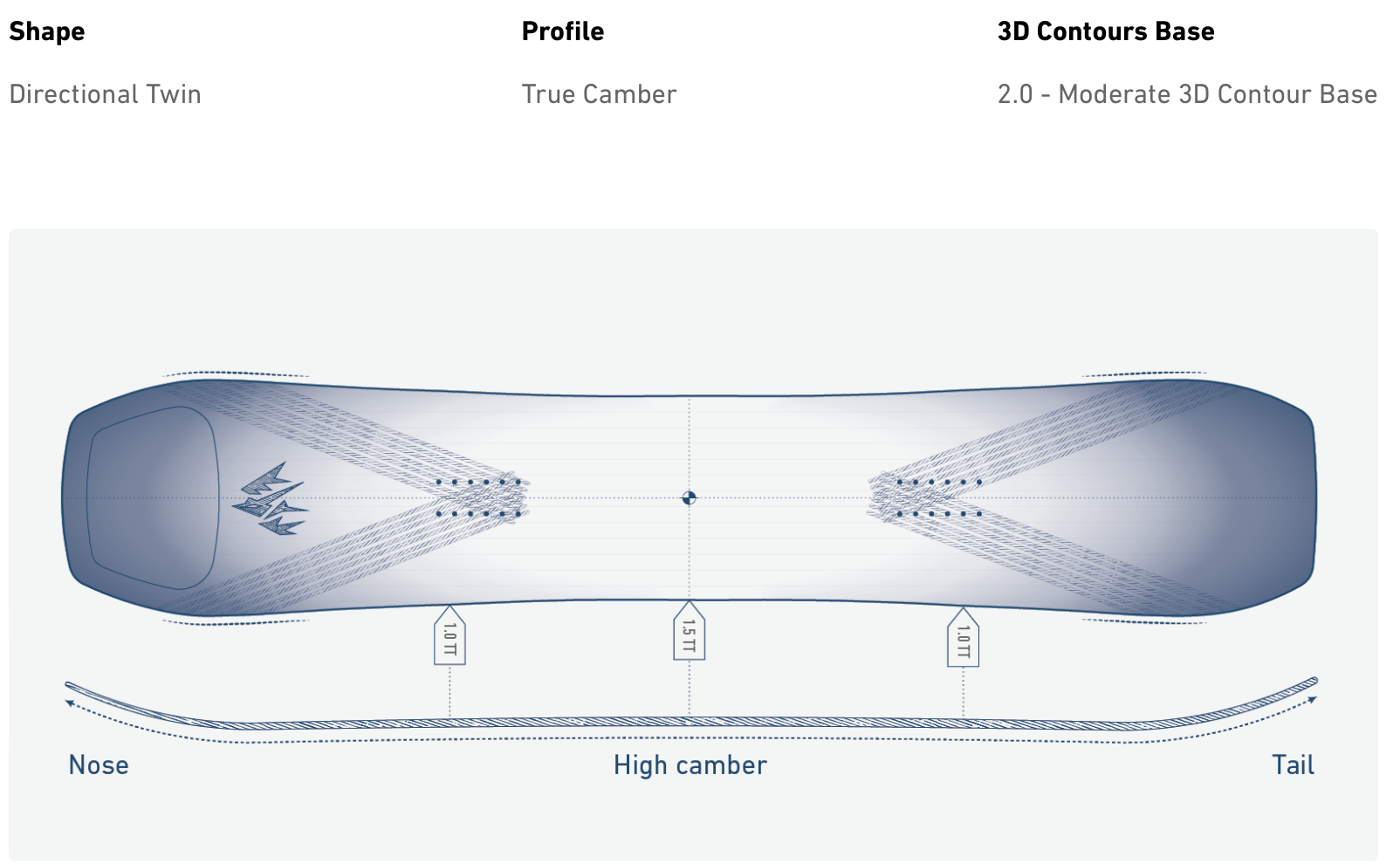Click the front binding insert holes
Viewport: 1400px width, 864px height.
478,497
